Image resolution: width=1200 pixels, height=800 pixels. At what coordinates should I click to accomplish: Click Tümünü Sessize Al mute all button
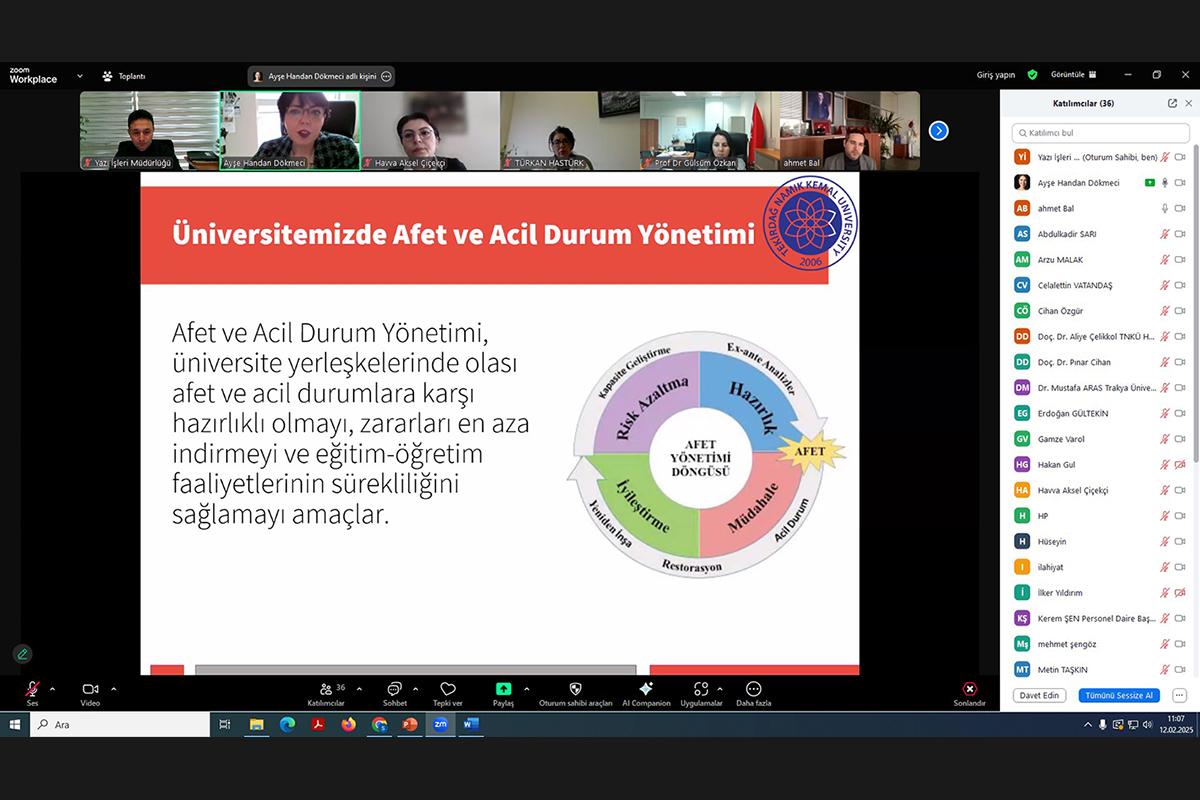(x=1119, y=695)
